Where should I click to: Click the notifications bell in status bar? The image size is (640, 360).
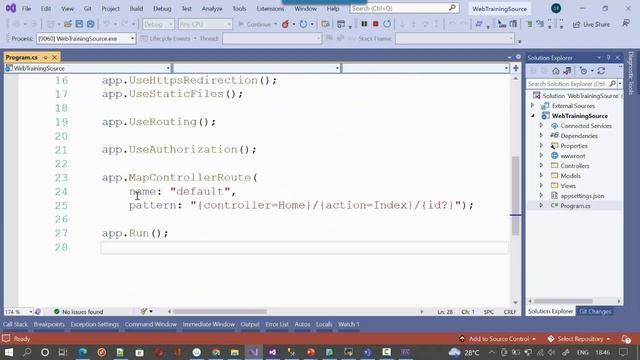pos(626,339)
